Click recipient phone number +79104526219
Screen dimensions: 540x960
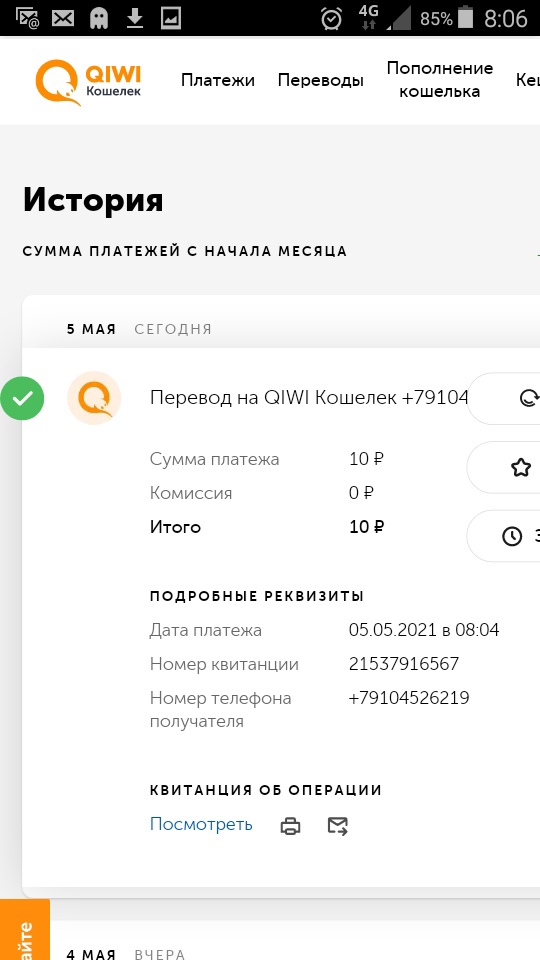tap(408, 698)
